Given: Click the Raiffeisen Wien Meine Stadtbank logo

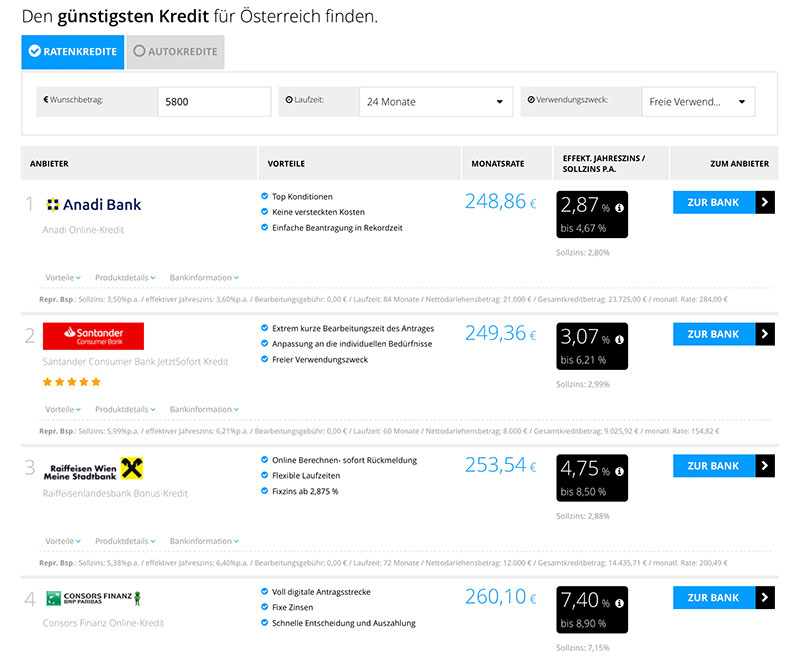Looking at the screenshot, I should [93, 468].
